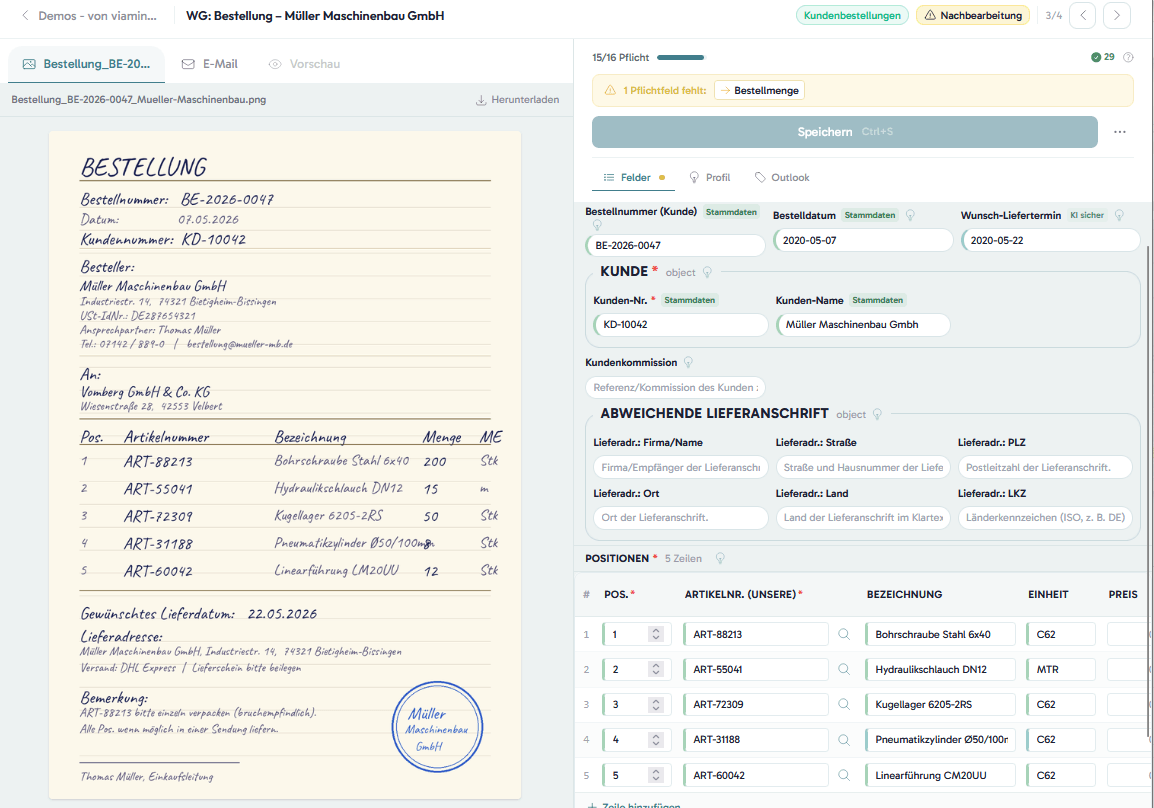Click the back arrow next to Demos
This screenshot has height=808, width=1154.
click(25, 15)
